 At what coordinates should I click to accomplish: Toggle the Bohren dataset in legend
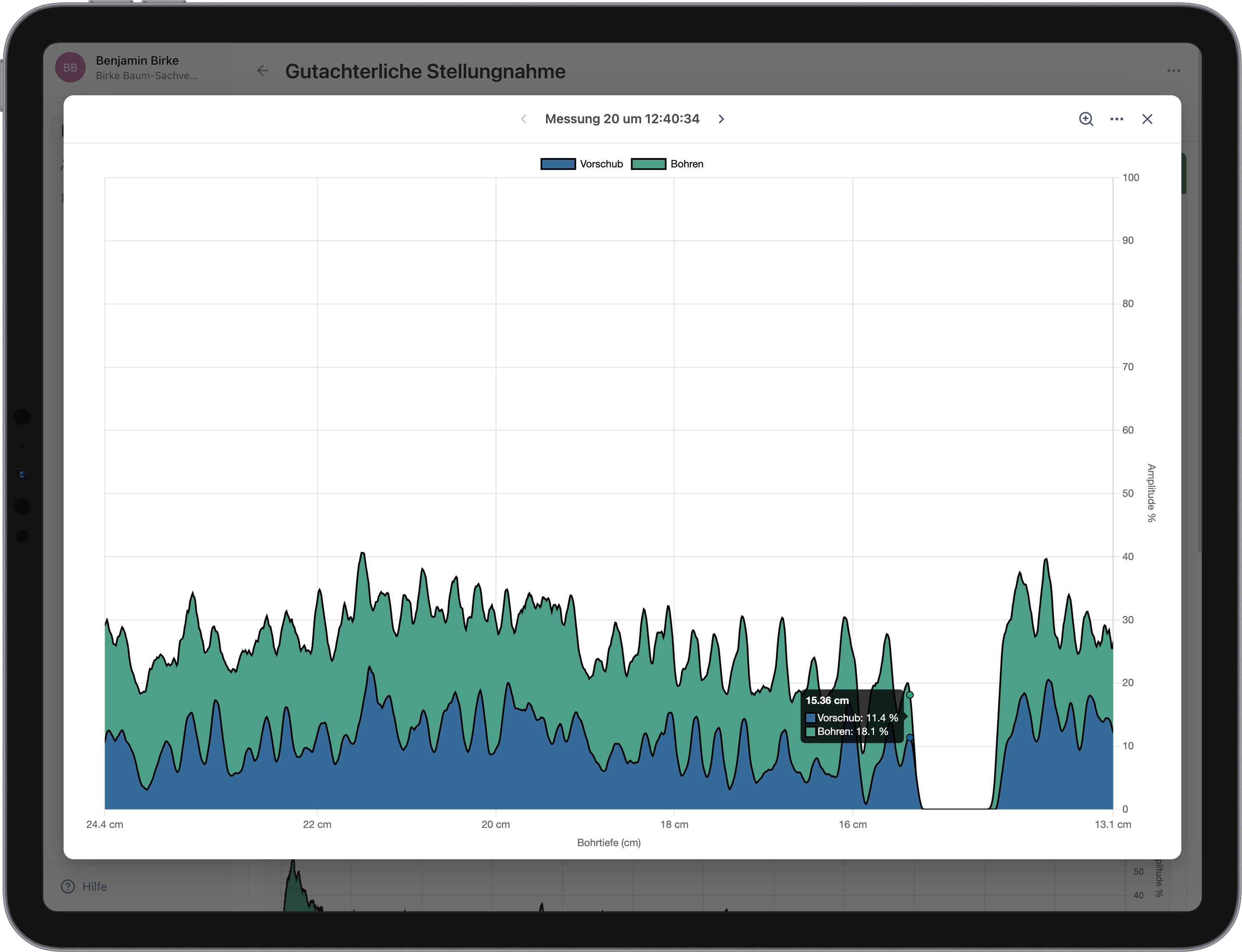pos(686,164)
